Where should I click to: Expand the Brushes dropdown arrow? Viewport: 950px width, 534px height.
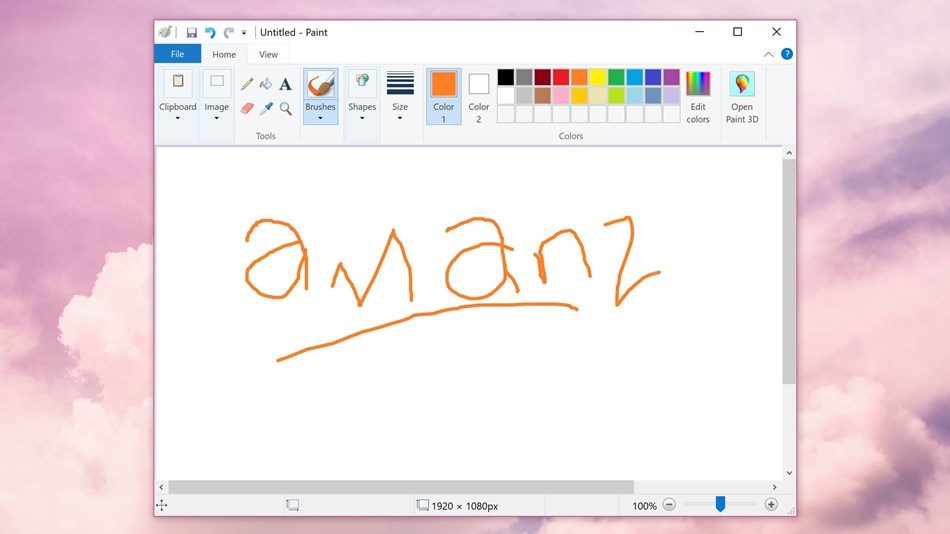[x=321, y=118]
